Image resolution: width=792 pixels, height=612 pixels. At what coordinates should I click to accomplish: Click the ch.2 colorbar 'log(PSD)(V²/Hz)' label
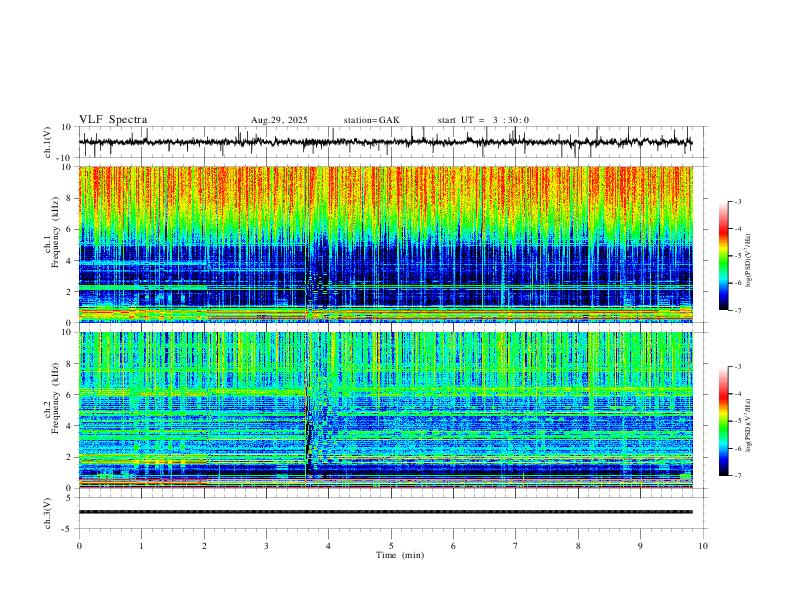tap(748, 425)
